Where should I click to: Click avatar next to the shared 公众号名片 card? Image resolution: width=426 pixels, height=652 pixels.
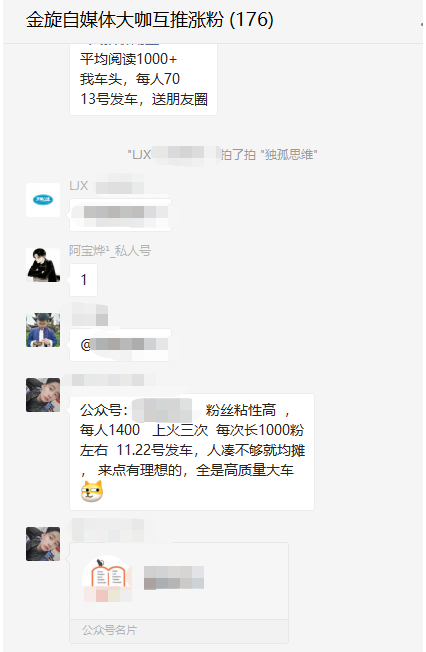coord(43,544)
